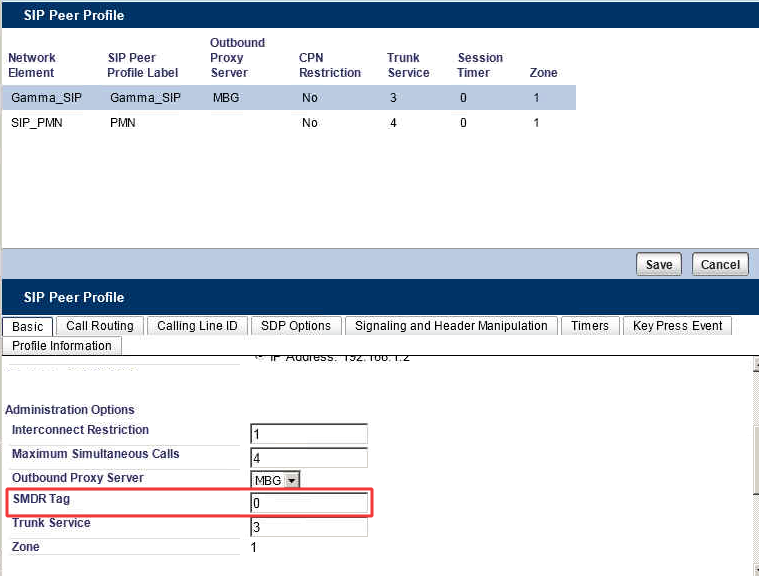Select the Calling Line ID tab

197,326
